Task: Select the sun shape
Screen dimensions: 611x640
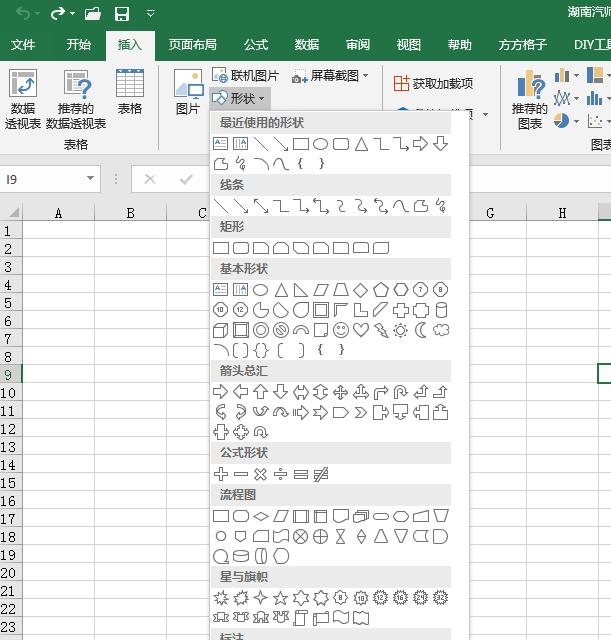Action: 401,330
